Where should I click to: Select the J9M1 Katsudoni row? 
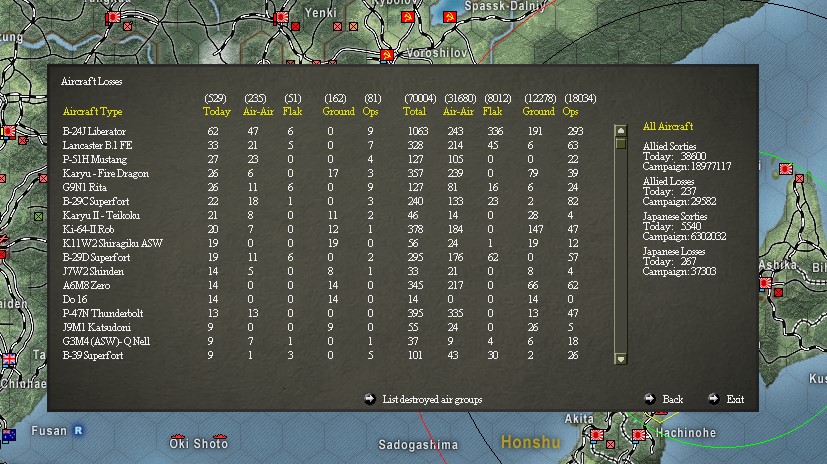[x=323, y=327]
